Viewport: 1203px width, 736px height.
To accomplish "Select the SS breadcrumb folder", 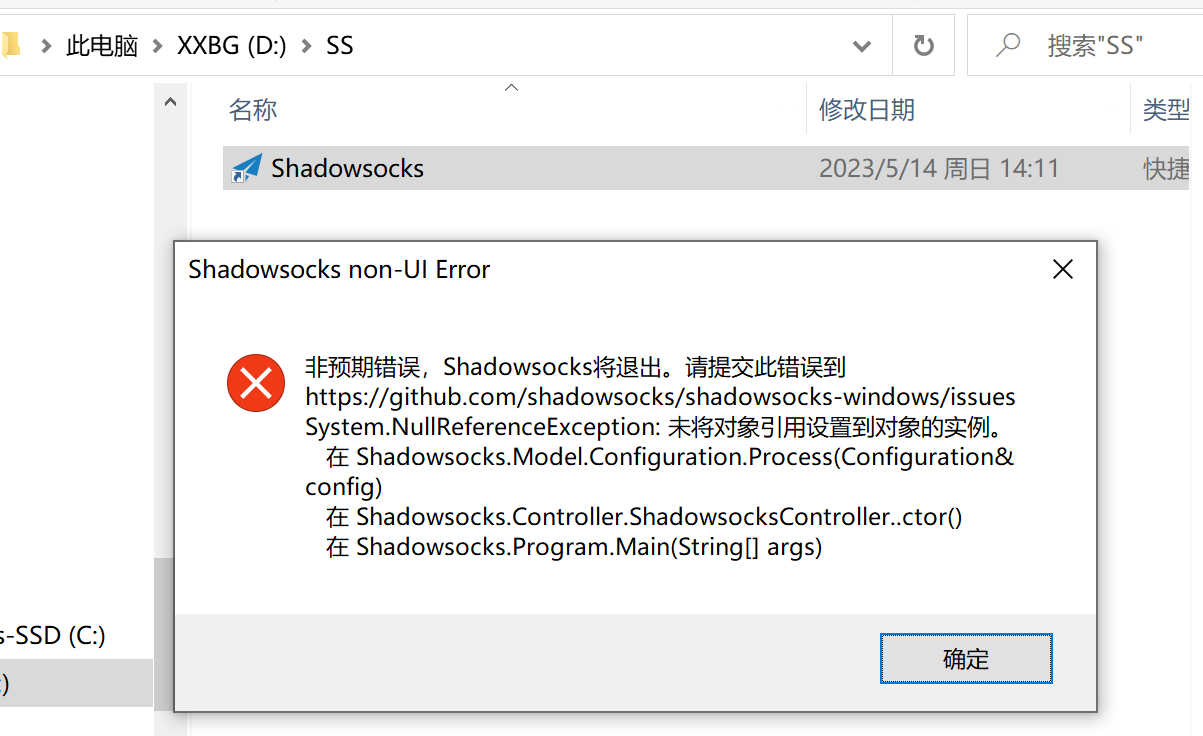I will pos(340,45).
